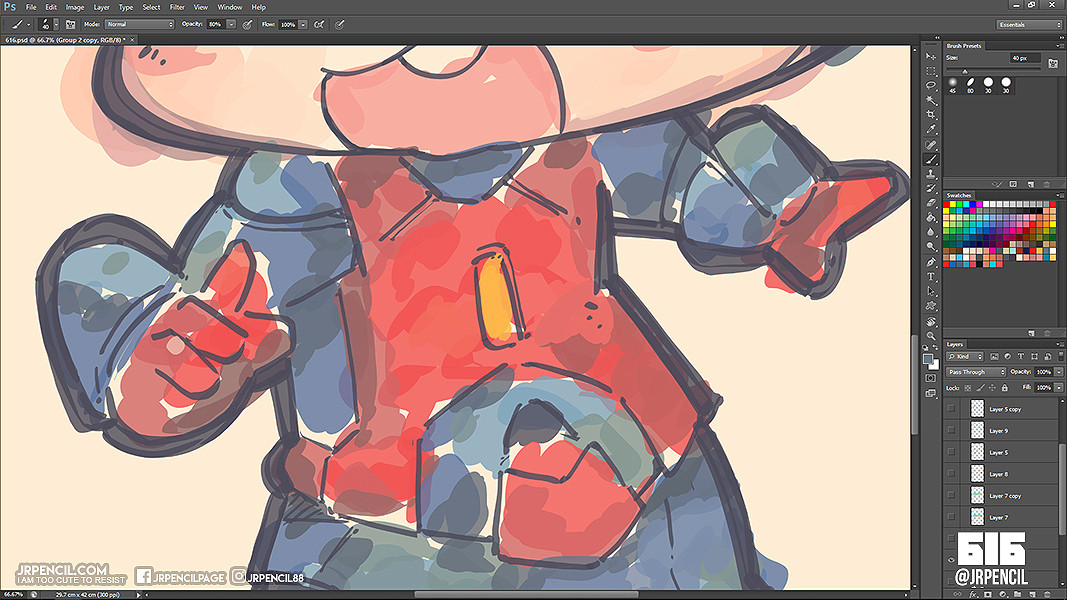Select the Type tool
Screen dimensions: 1067x600
931,277
